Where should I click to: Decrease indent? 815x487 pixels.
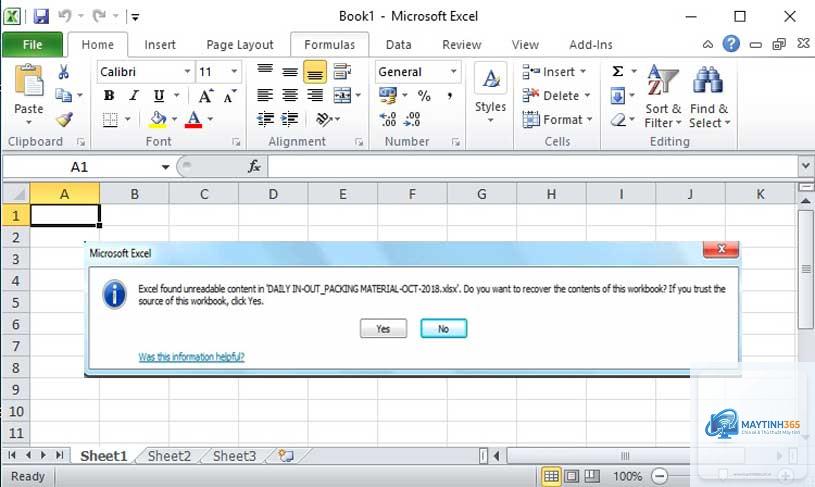click(265, 120)
